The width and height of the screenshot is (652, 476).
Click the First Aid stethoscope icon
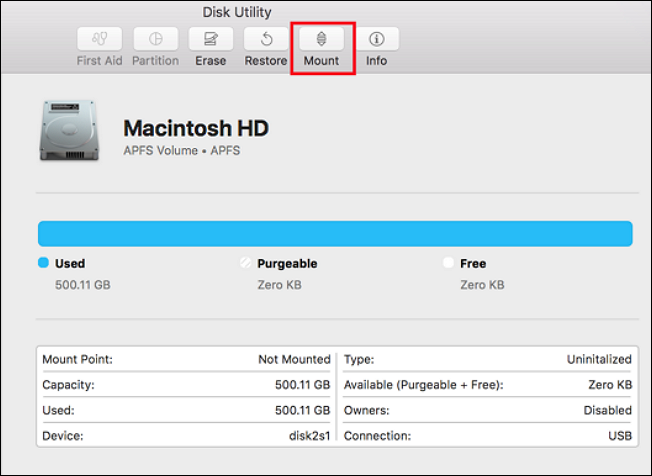(x=100, y=39)
